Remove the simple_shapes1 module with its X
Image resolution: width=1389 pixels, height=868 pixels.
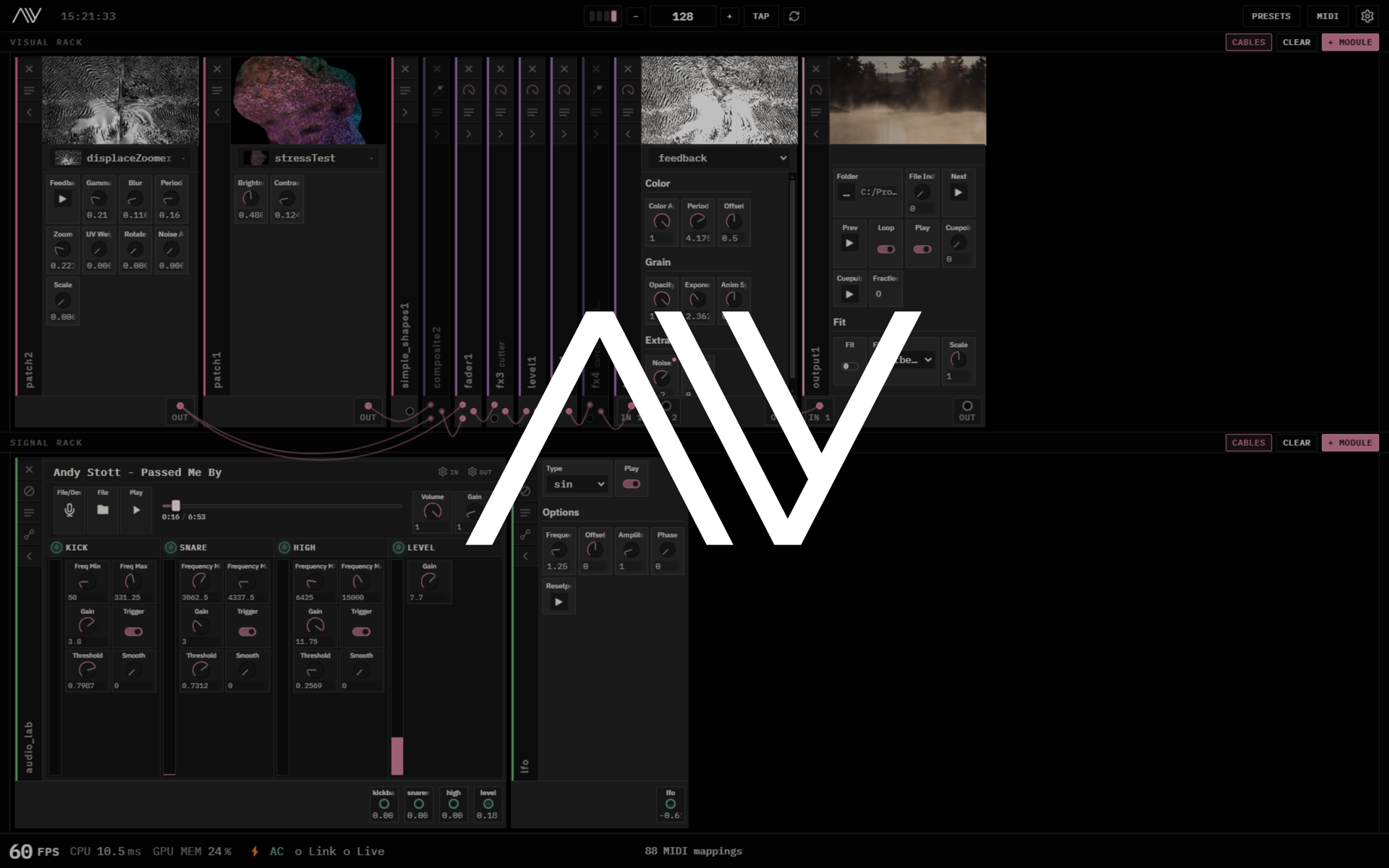(405, 69)
